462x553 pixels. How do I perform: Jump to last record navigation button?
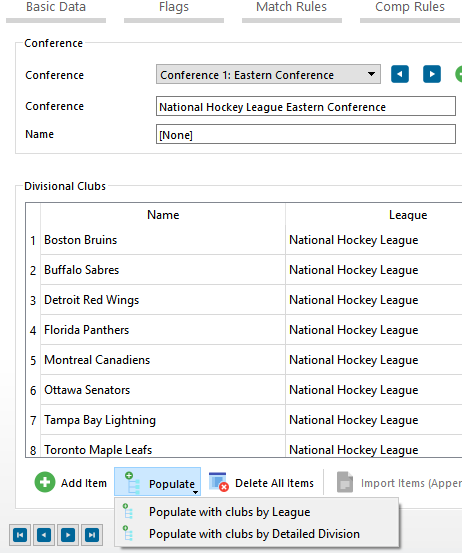click(x=92, y=535)
